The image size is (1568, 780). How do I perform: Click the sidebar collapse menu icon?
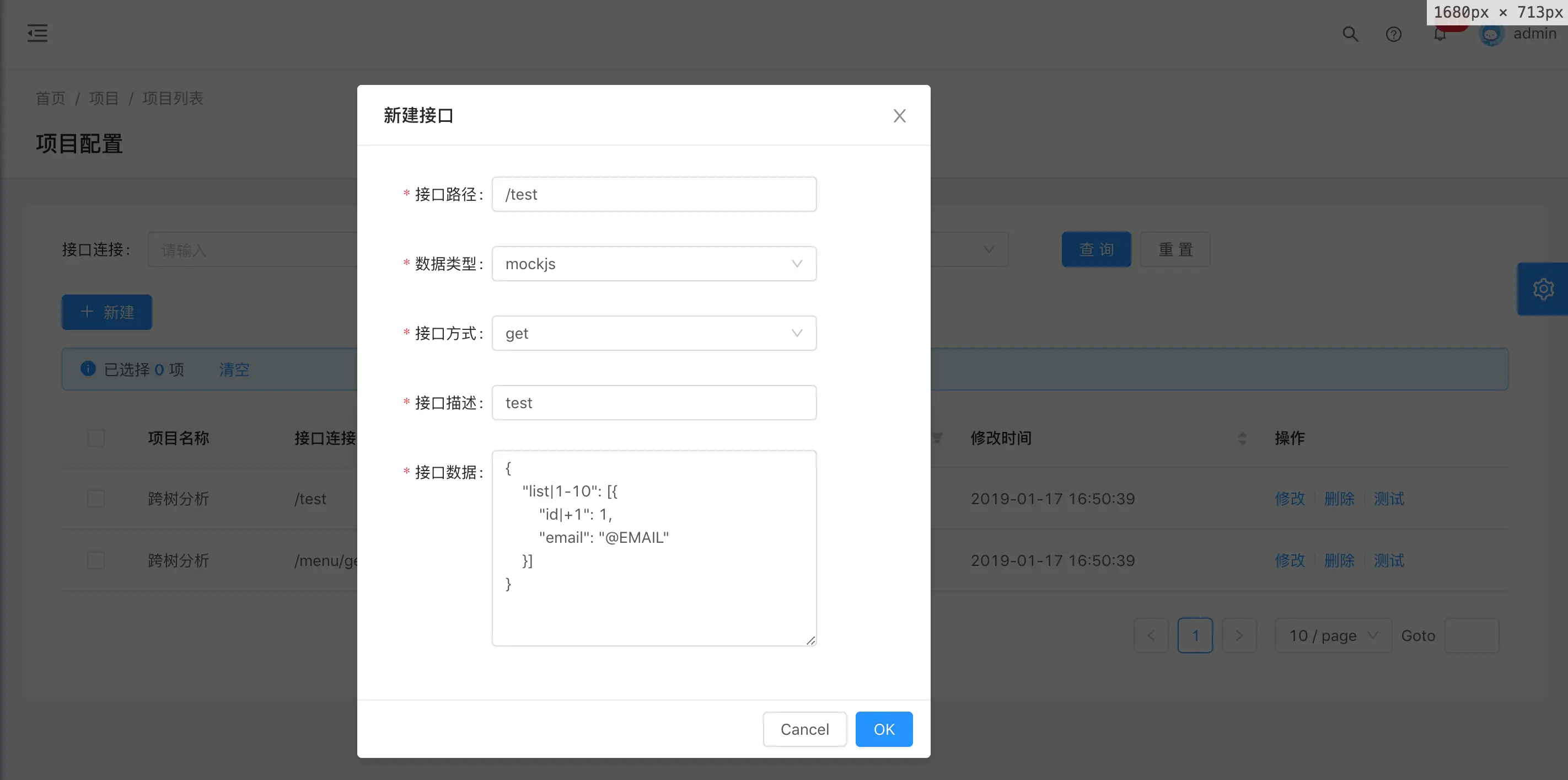coord(37,33)
